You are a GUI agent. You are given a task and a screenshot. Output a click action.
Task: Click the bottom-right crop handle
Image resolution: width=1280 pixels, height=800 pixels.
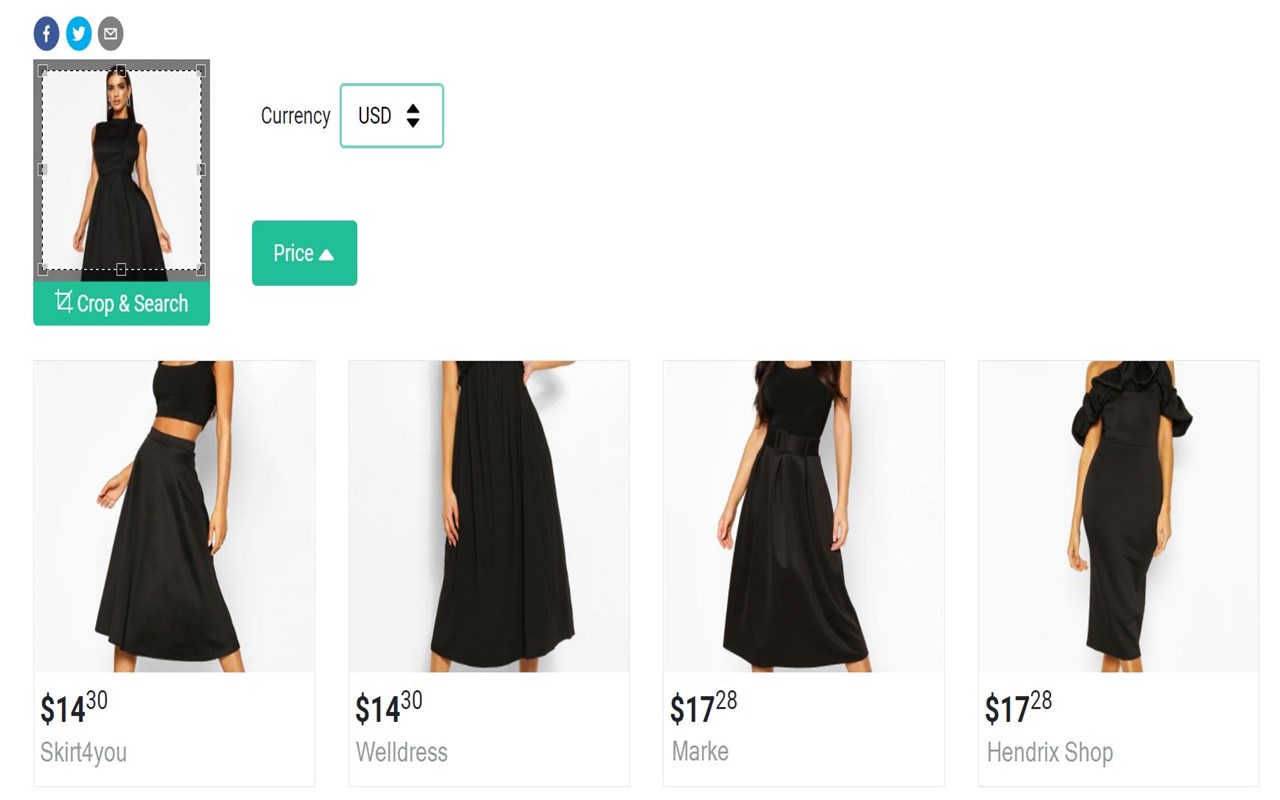[200, 269]
